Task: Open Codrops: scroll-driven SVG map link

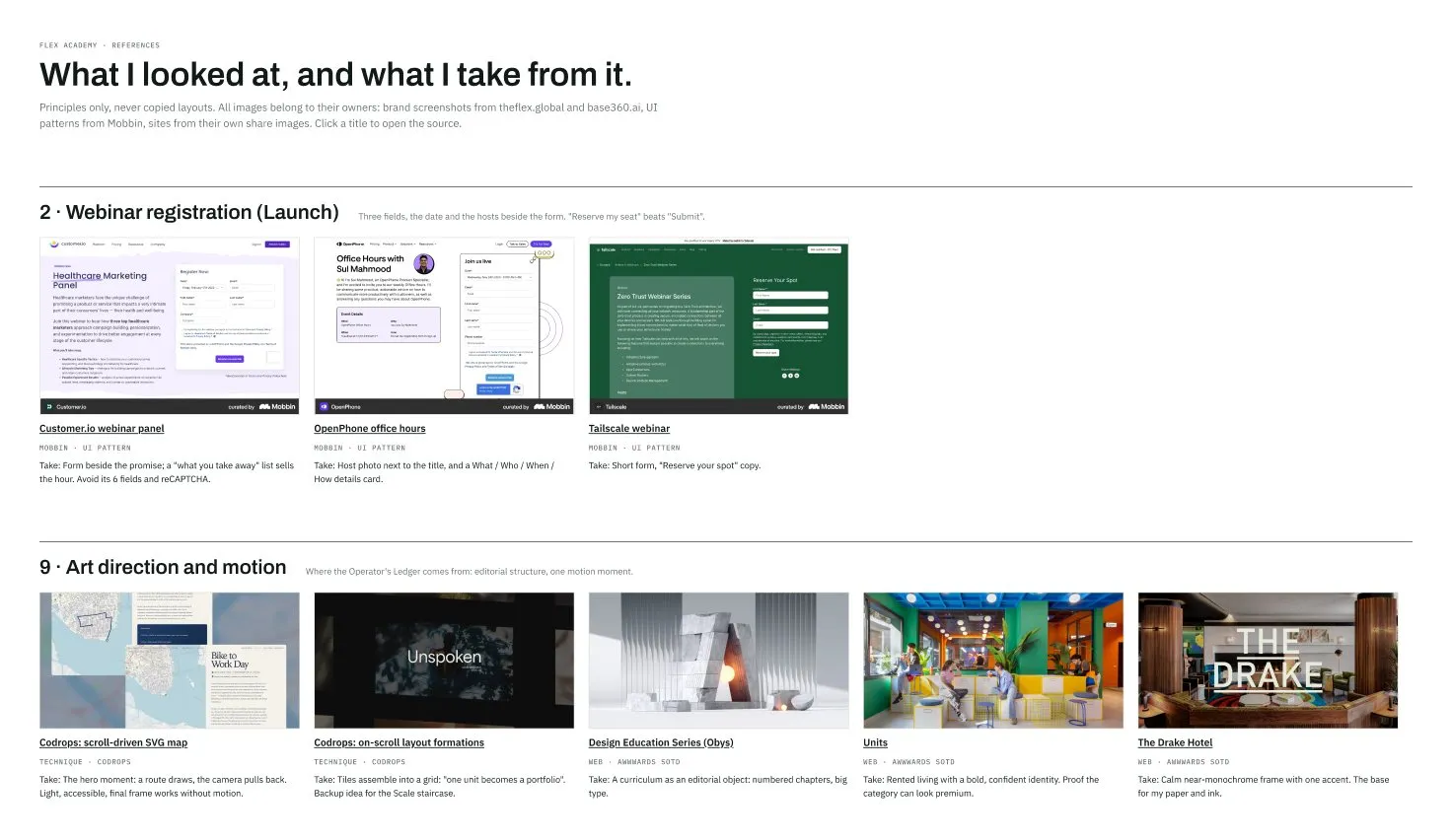Action: pyautogui.click(x=113, y=743)
